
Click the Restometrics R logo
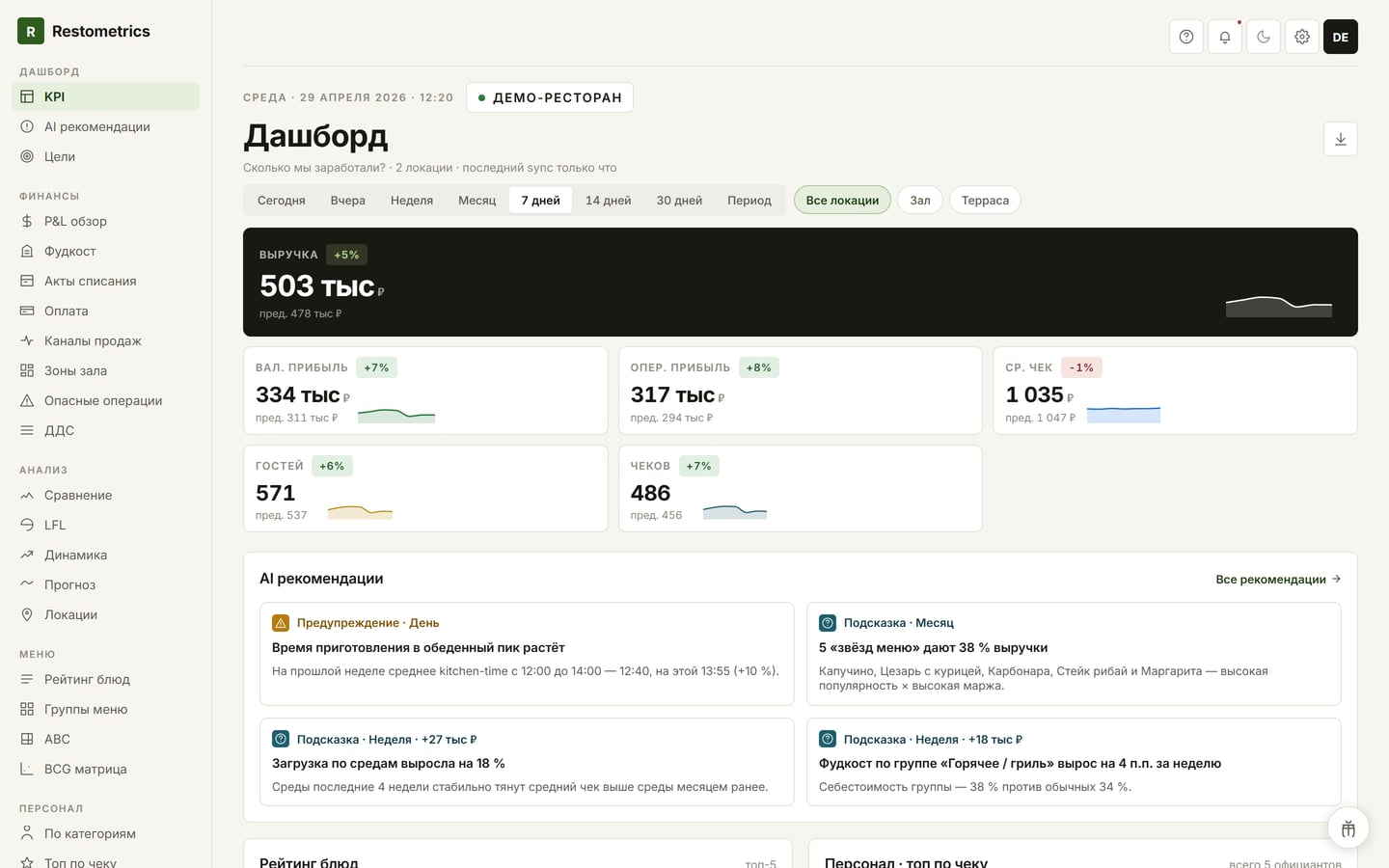[31, 31]
